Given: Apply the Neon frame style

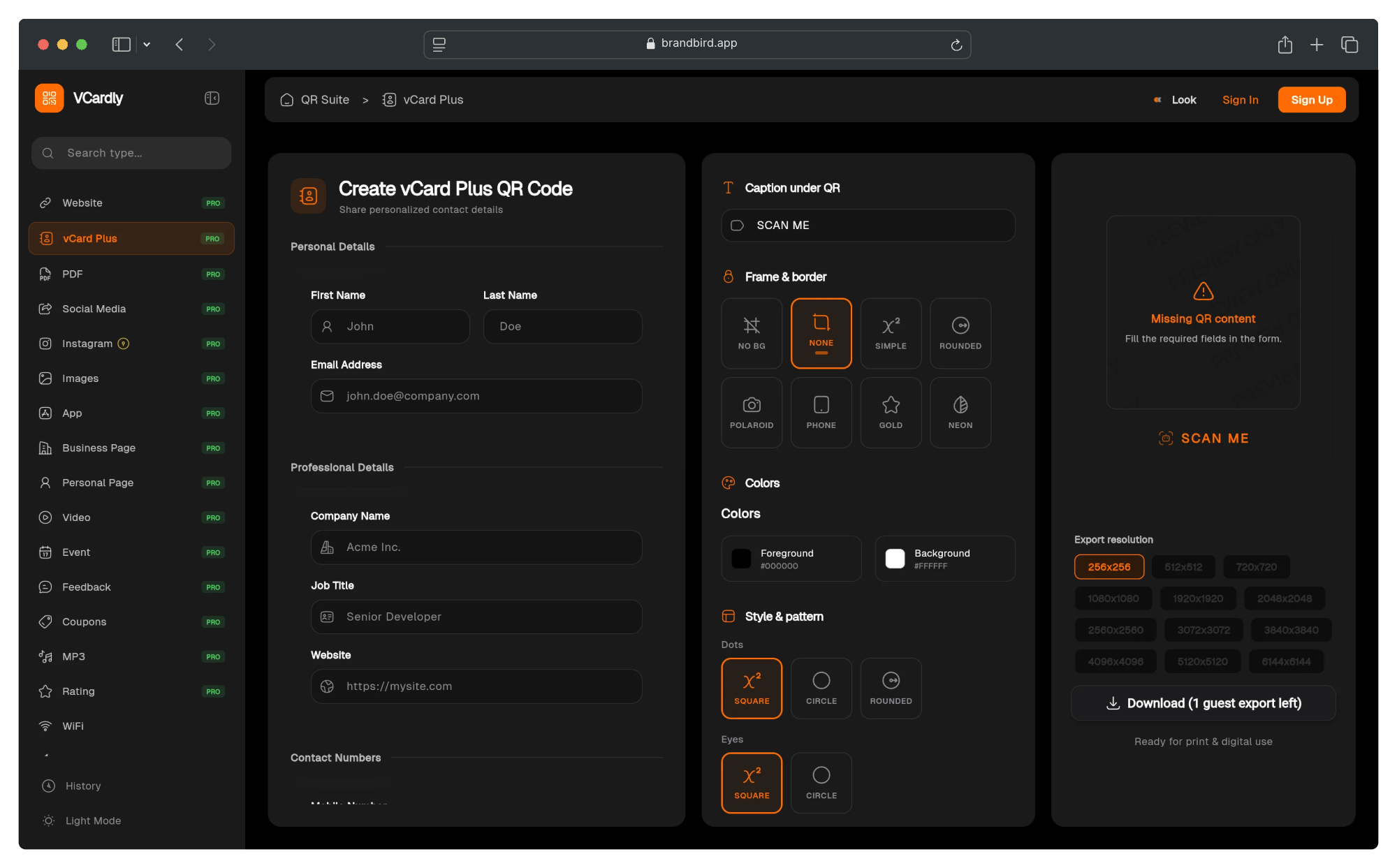Looking at the screenshot, I should (960, 412).
